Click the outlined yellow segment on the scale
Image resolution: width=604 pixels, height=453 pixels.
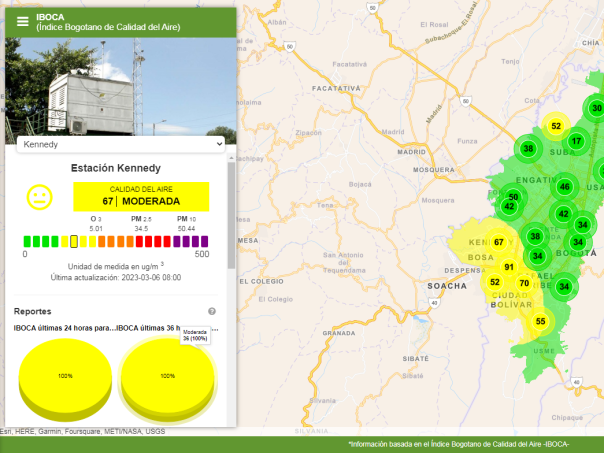pos(73,241)
